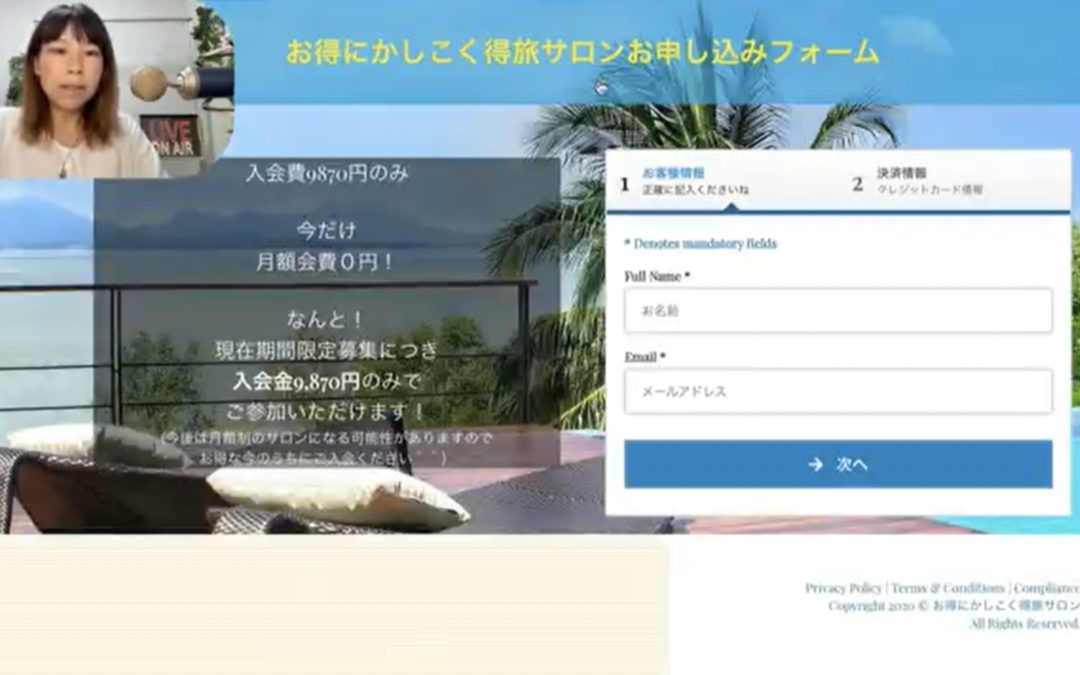Click the triangle pointer under the first step
This screenshot has width=1080, height=675.
tap(731, 206)
